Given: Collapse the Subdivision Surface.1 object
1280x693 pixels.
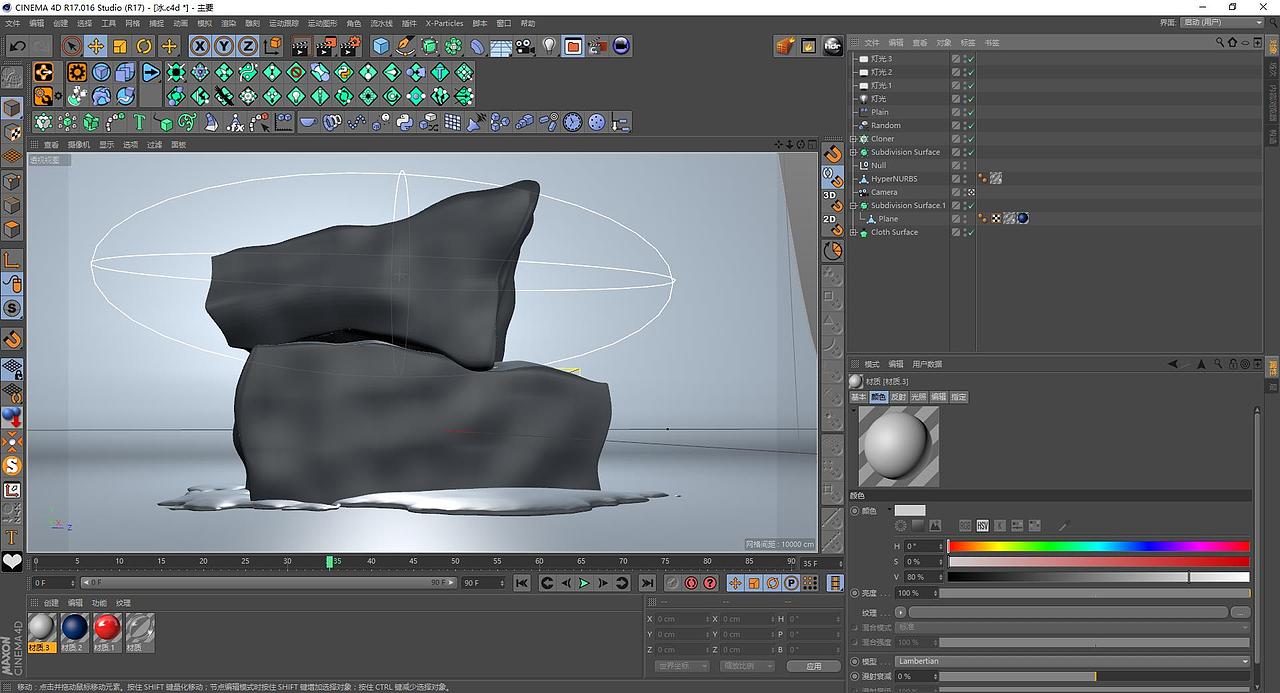Looking at the screenshot, I should [x=853, y=205].
